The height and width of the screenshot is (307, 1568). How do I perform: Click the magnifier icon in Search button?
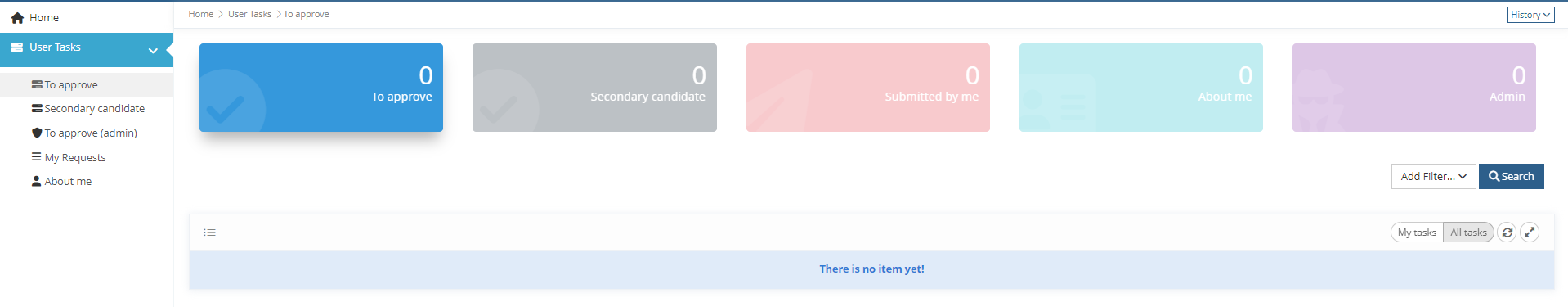pos(1494,176)
